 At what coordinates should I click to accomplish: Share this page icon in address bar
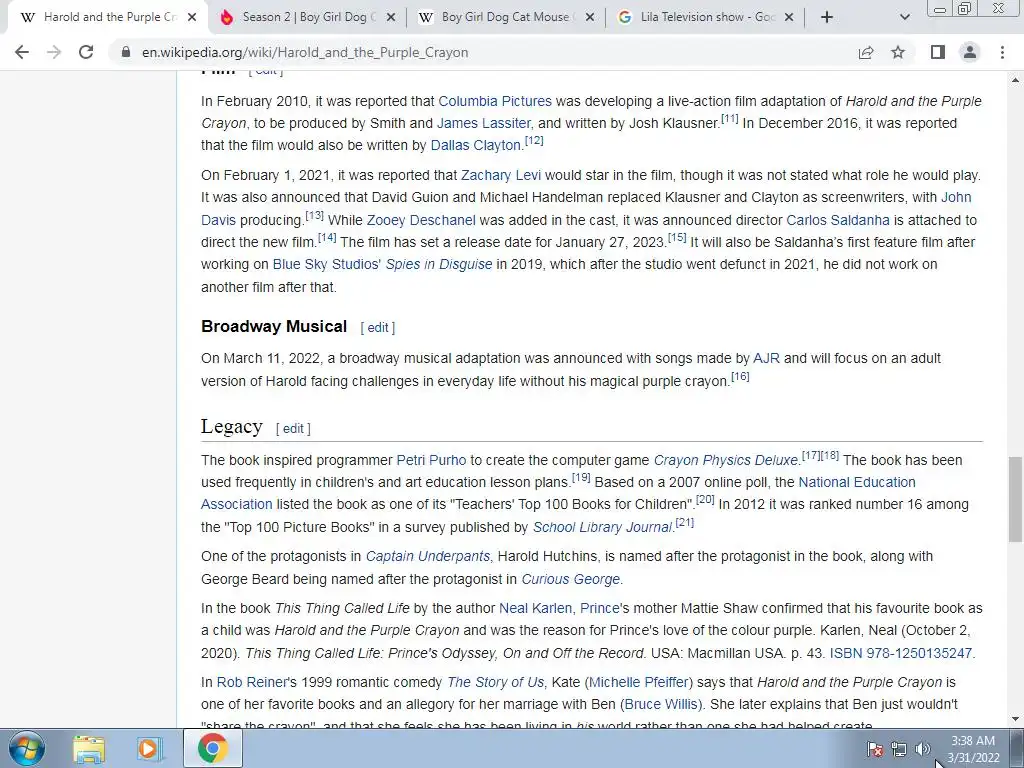pyautogui.click(x=866, y=52)
